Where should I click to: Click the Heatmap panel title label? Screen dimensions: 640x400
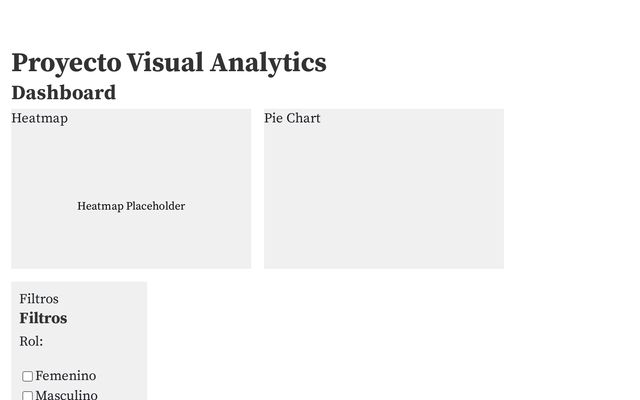coord(39,118)
